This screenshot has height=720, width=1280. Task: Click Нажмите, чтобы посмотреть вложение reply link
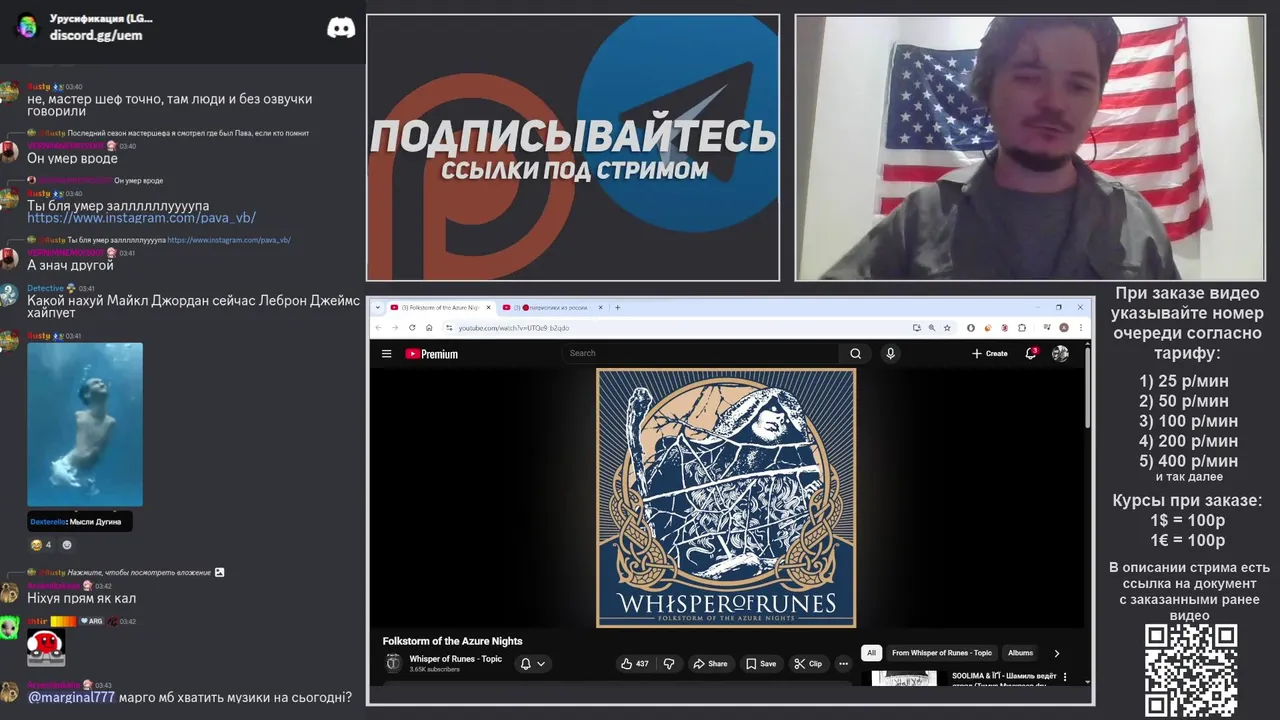click(139, 572)
